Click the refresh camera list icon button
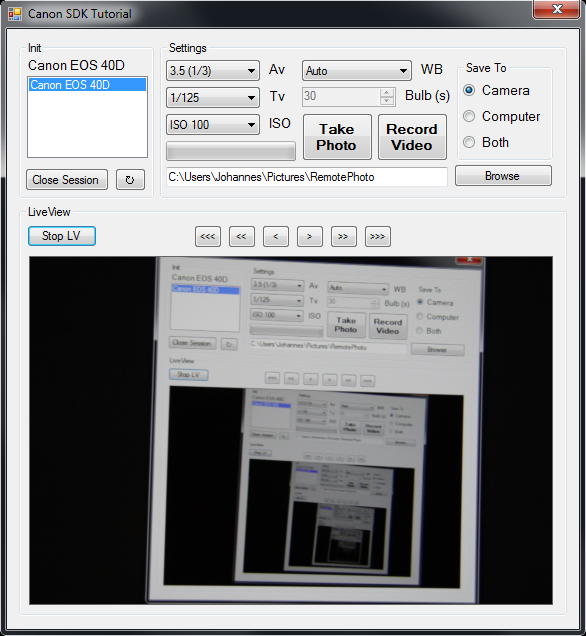 (130, 180)
